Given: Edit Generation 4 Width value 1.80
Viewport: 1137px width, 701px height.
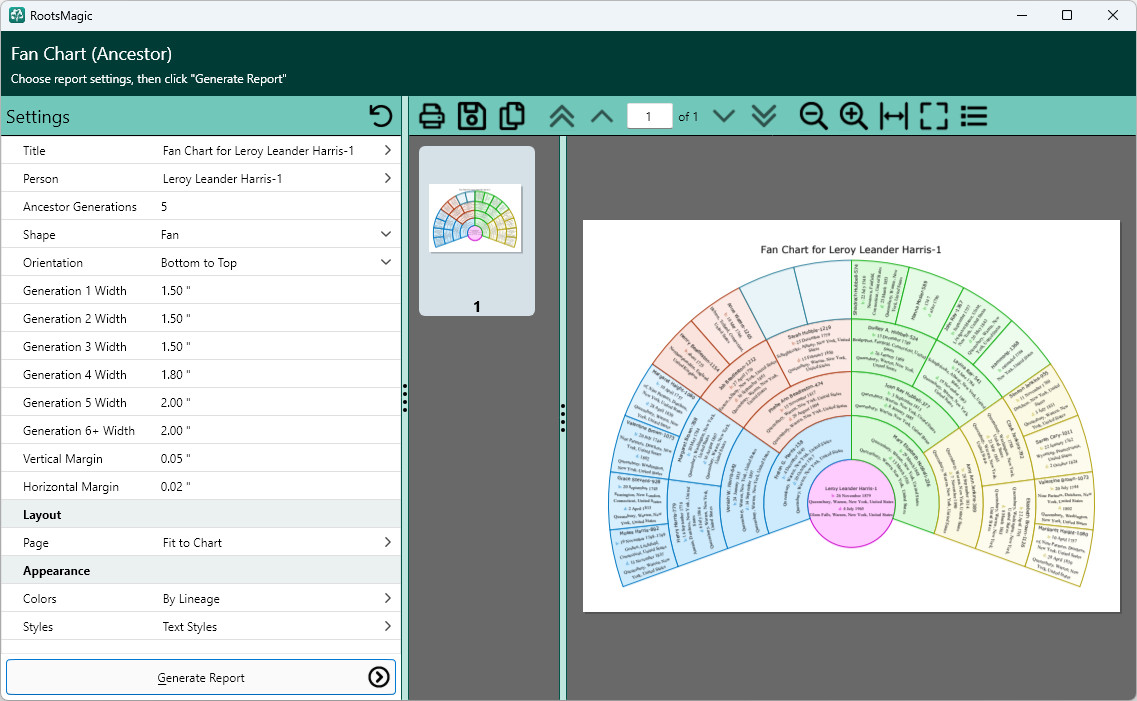Looking at the screenshot, I should [175, 375].
